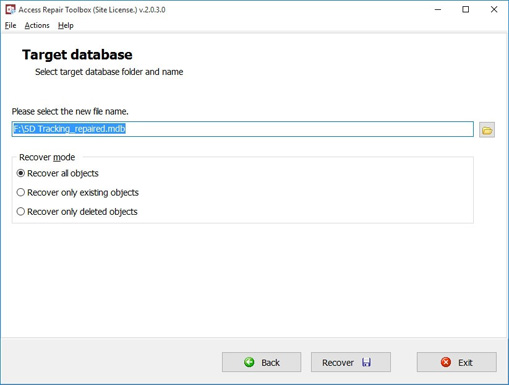Minimize the Access Repair Toolbox window

tap(438, 10)
